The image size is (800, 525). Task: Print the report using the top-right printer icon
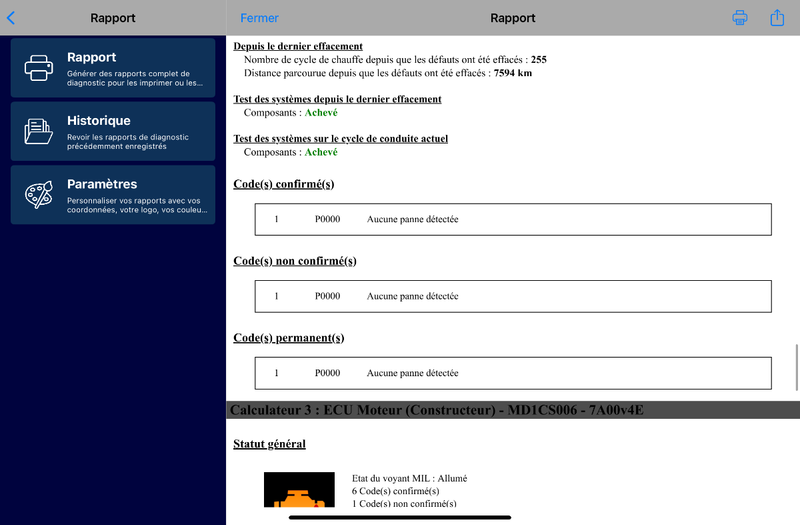coord(740,18)
